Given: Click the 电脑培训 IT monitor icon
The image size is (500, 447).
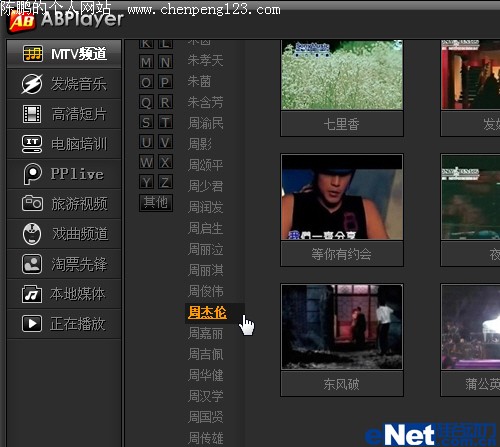Looking at the screenshot, I should coord(32,144).
